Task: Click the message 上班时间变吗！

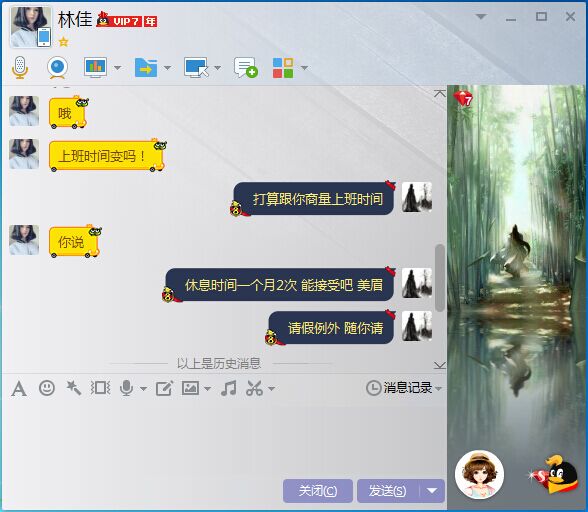Action: tap(107, 156)
